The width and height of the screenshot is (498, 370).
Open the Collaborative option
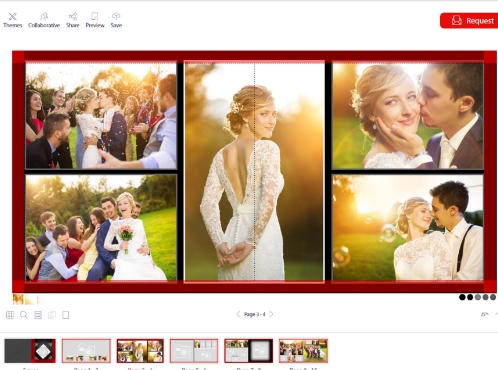44,20
